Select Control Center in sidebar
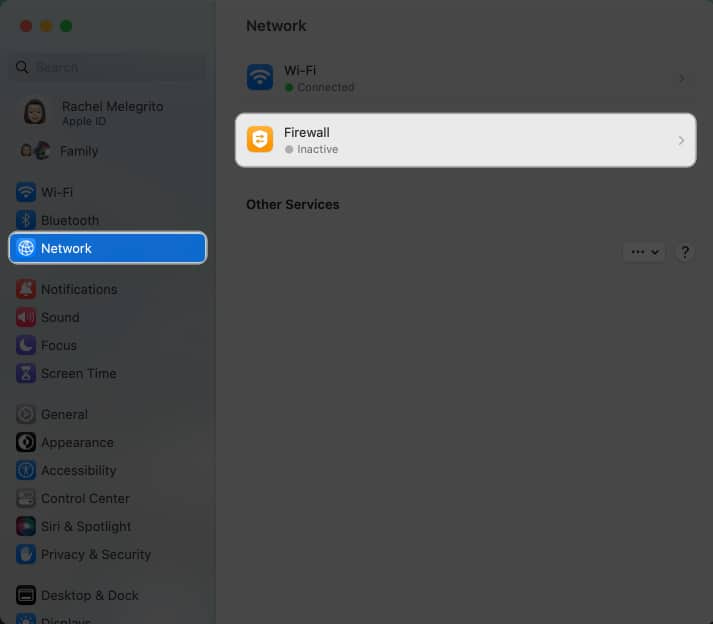The image size is (713, 624). coord(85,498)
